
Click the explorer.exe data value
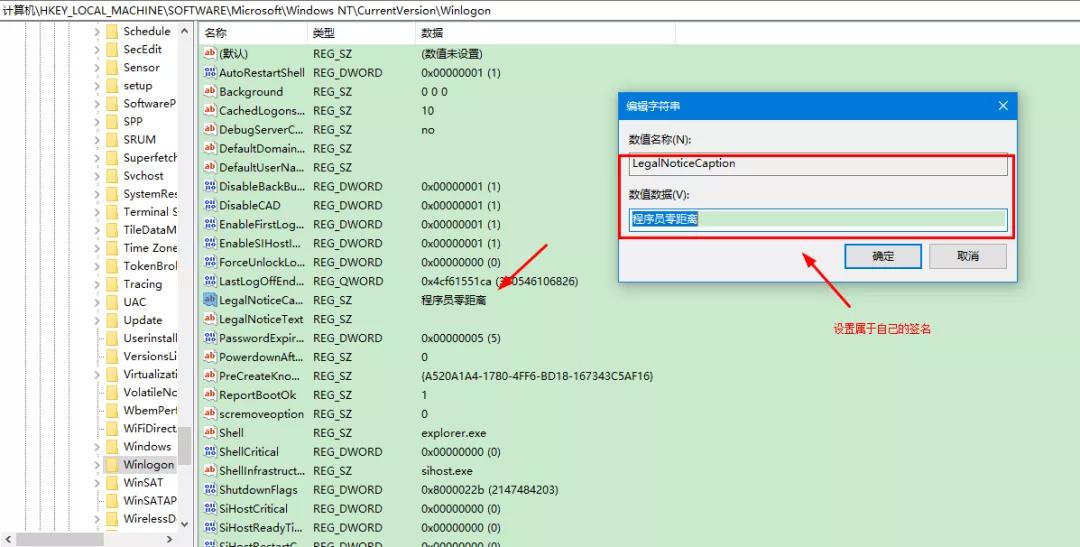click(454, 433)
